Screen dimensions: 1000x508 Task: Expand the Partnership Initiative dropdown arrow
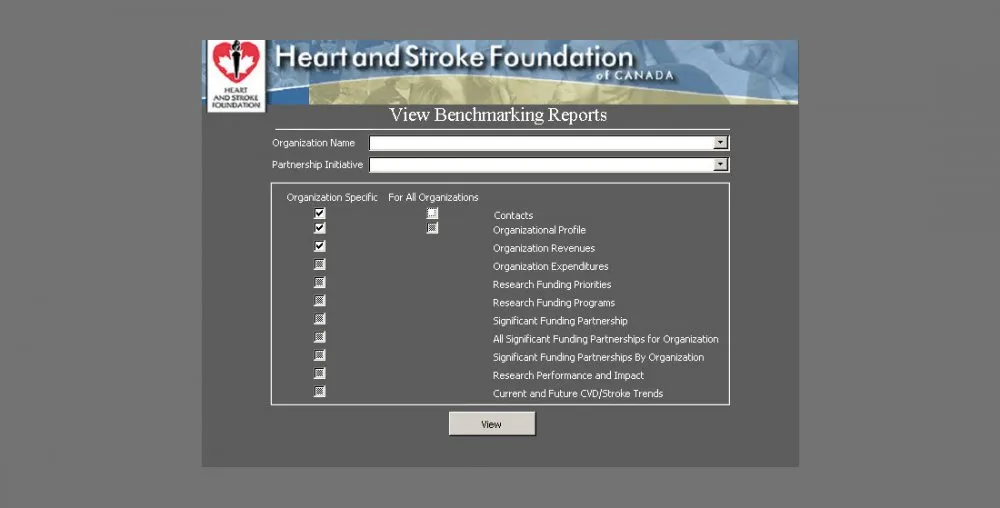pos(720,165)
